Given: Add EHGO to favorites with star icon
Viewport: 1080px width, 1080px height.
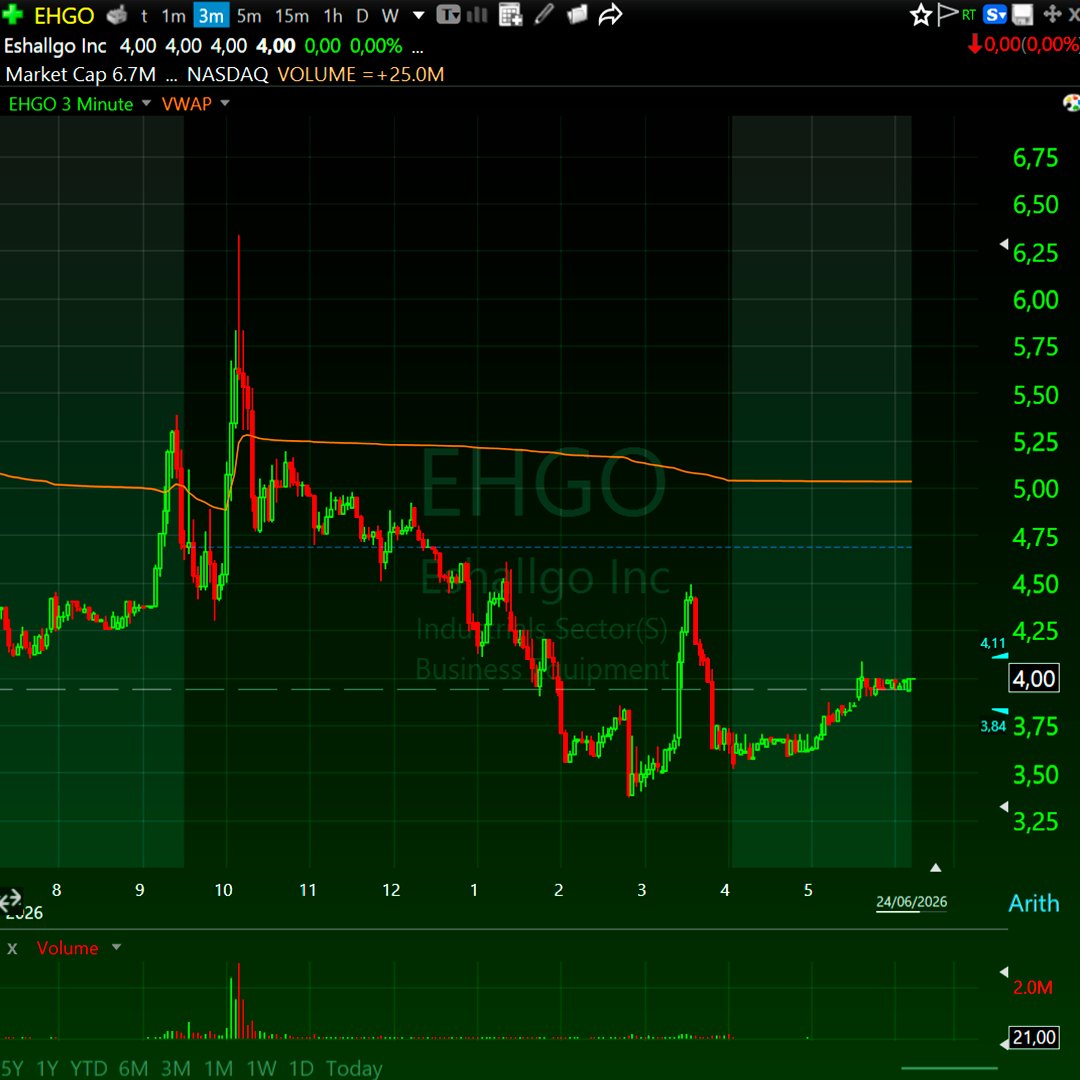Looking at the screenshot, I should tap(920, 14).
